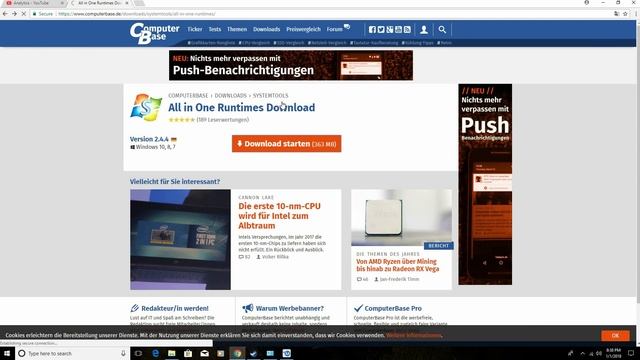Open File Explorer from the taskbar

171,353
